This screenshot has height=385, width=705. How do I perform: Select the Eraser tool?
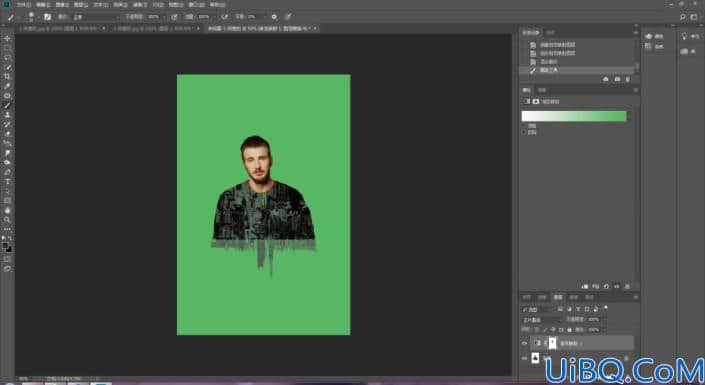(x=7, y=134)
